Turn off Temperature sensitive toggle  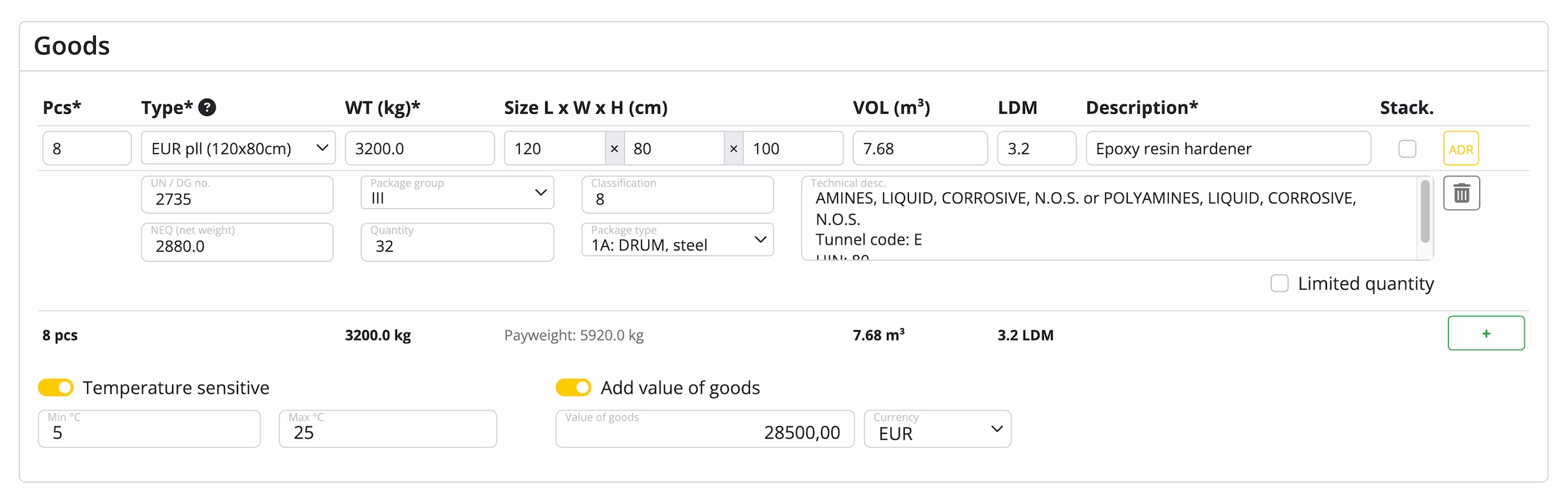pyautogui.click(x=56, y=388)
